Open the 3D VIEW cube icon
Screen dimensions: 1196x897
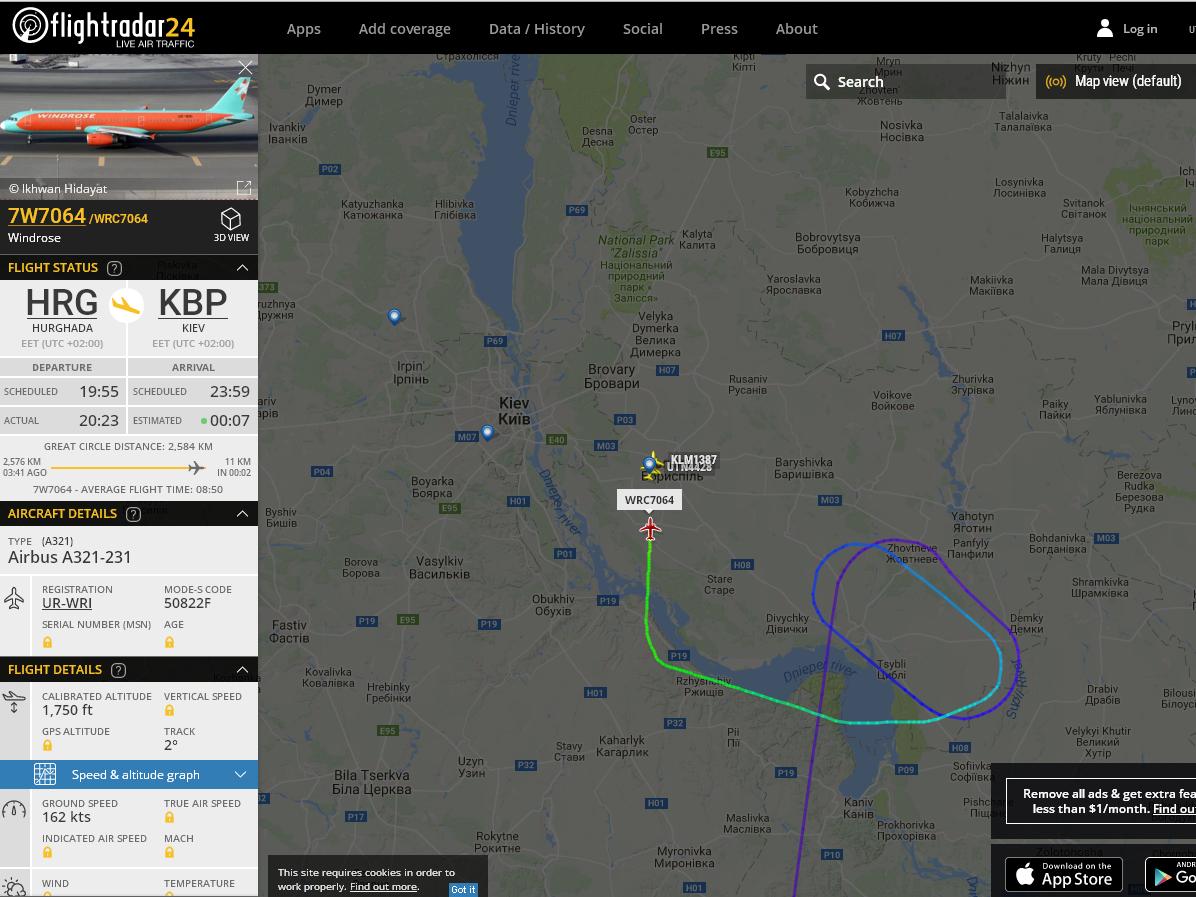230,220
